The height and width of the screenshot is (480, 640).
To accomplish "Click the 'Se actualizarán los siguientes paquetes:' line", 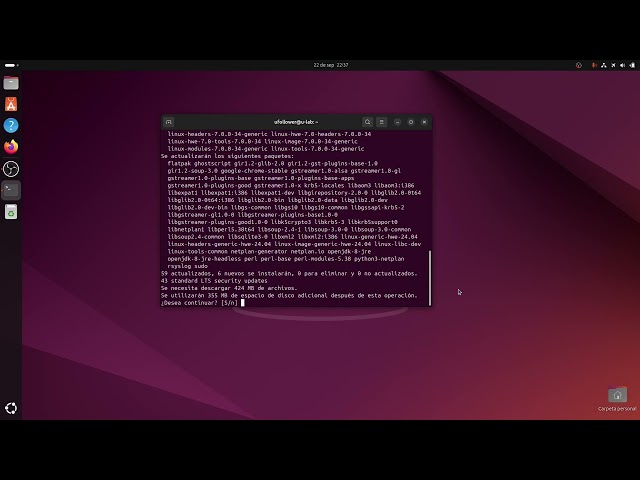I will pos(227,156).
